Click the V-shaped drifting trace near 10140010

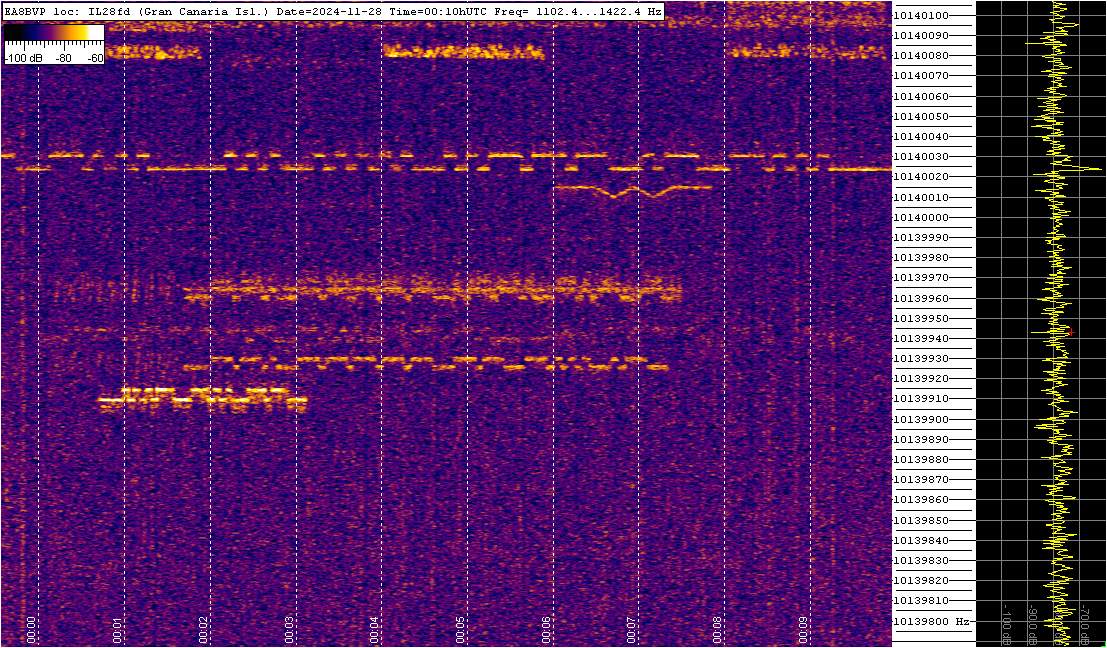[x=632, y=190]
